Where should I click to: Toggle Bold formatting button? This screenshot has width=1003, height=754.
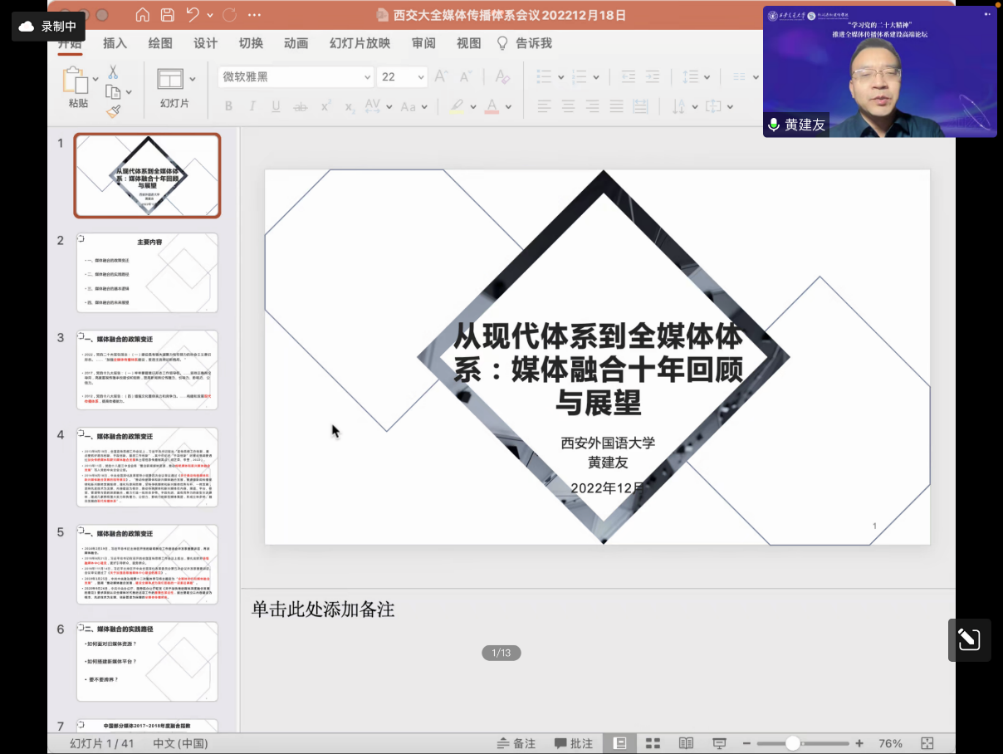(x=228, y=106)
